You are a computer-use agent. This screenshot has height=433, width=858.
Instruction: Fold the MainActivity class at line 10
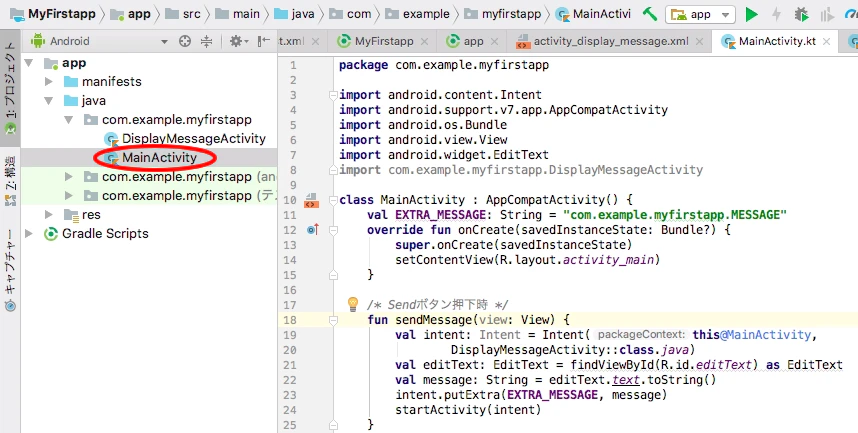[x=333, y=200]
